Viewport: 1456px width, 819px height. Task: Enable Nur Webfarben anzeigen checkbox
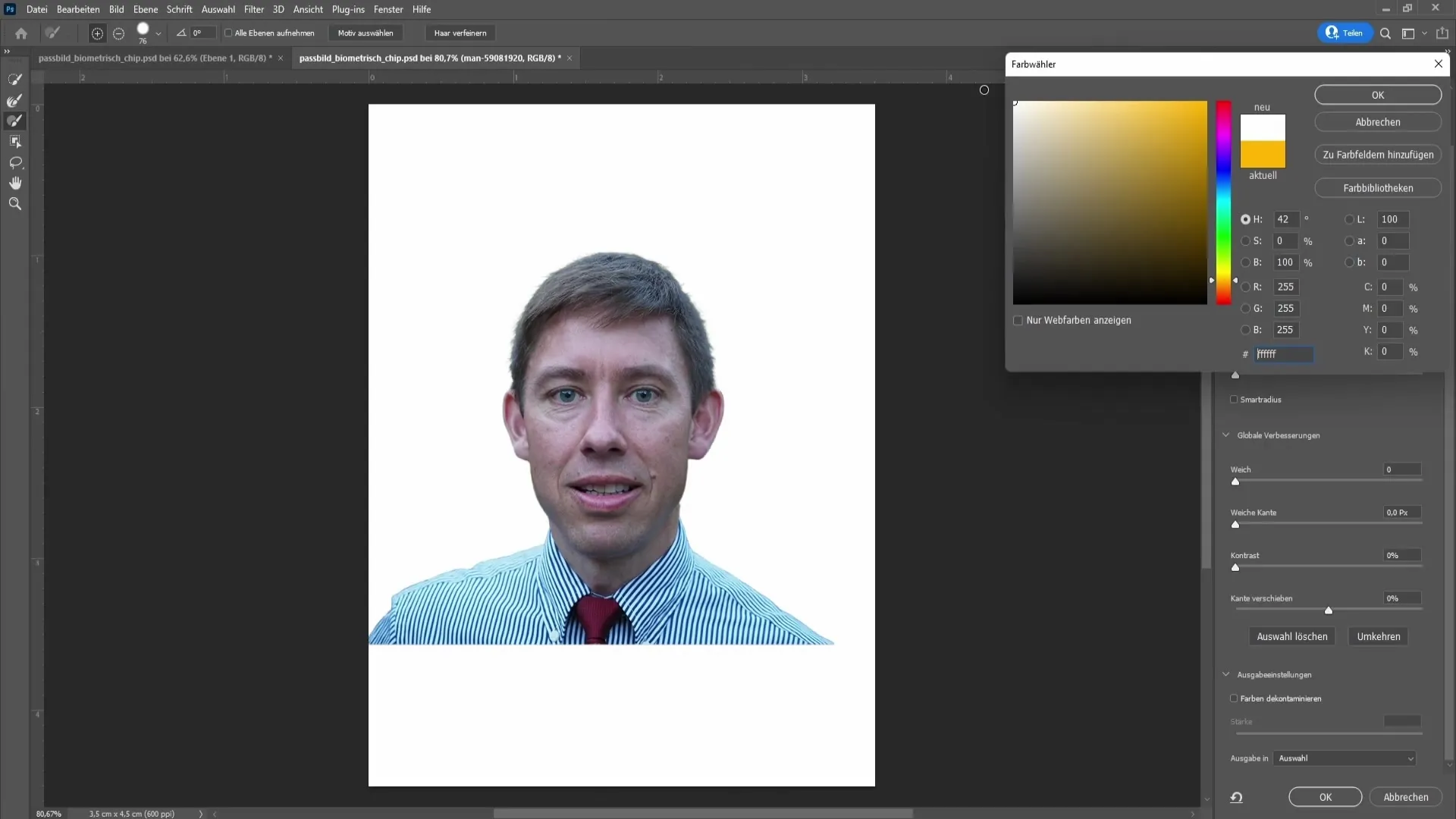1018,320
